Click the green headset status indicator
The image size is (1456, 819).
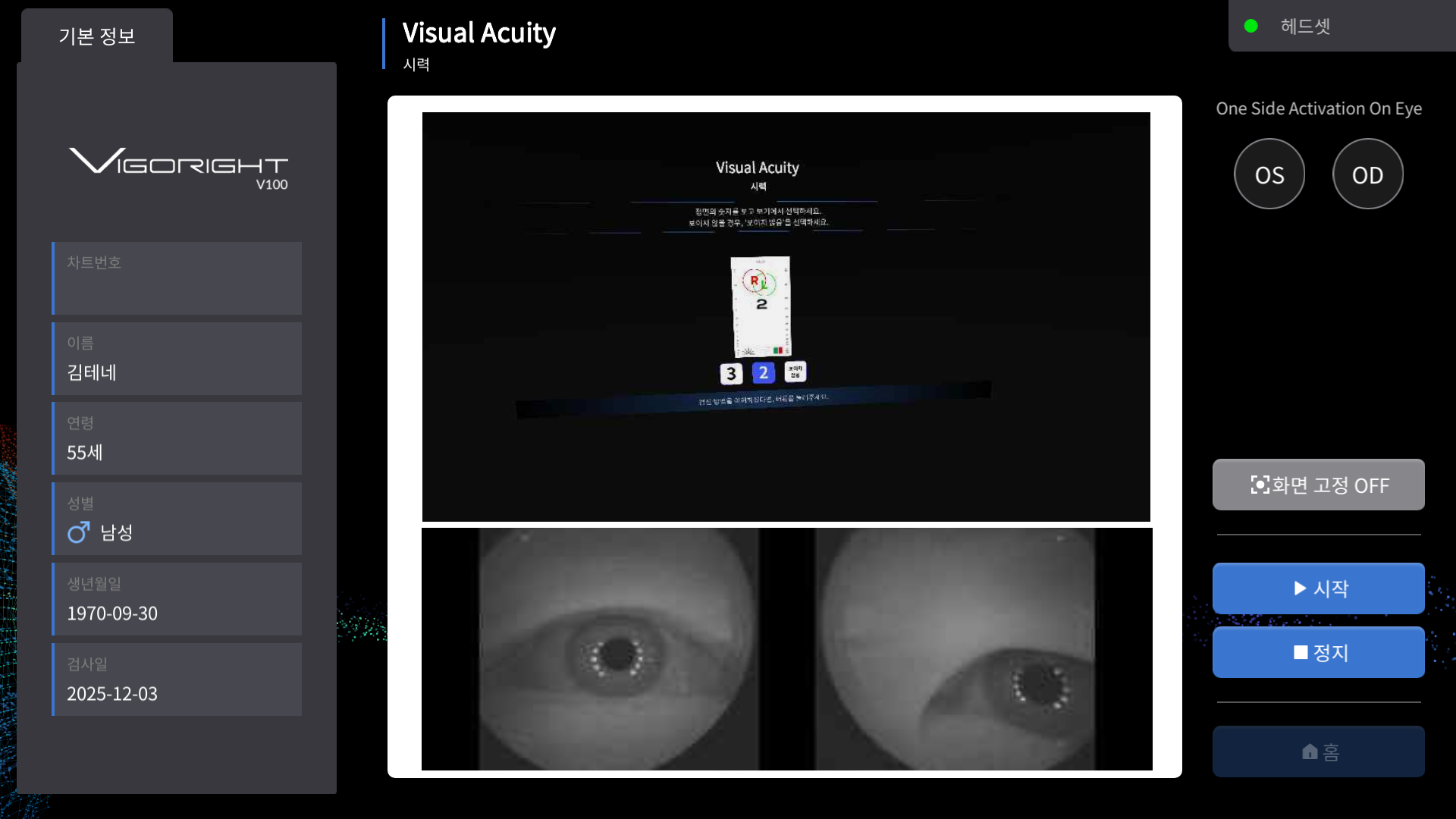[x=1251, y=27]
